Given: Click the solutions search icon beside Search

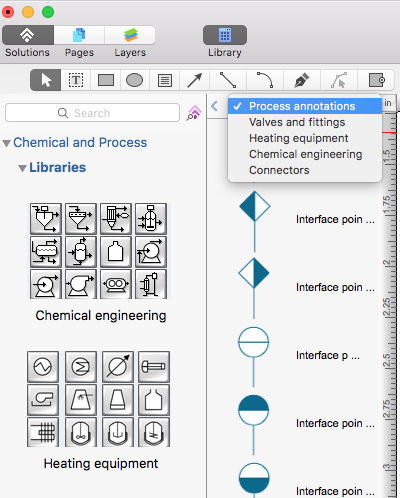Looking at the screenshot, I should pos(194,113).
